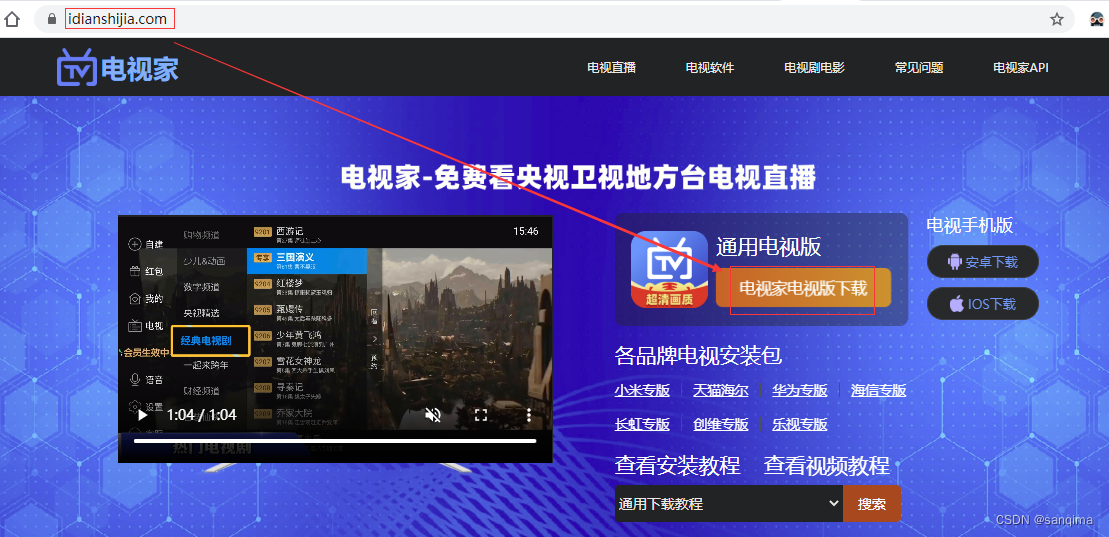Open the 电视软件 nav item

[x=710, y=68]
